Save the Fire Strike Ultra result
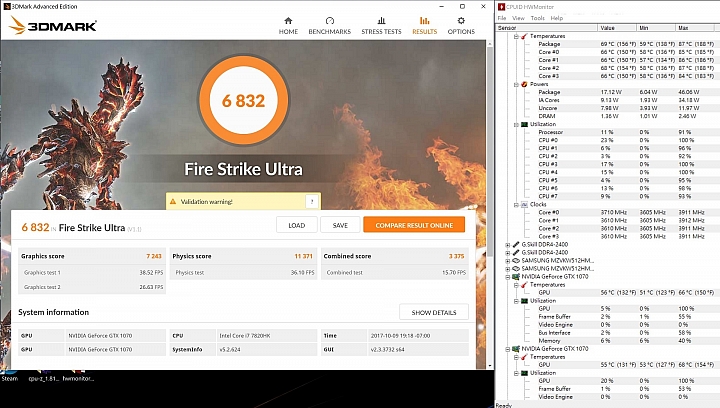The image size is (720, 408). coord(340,225)
